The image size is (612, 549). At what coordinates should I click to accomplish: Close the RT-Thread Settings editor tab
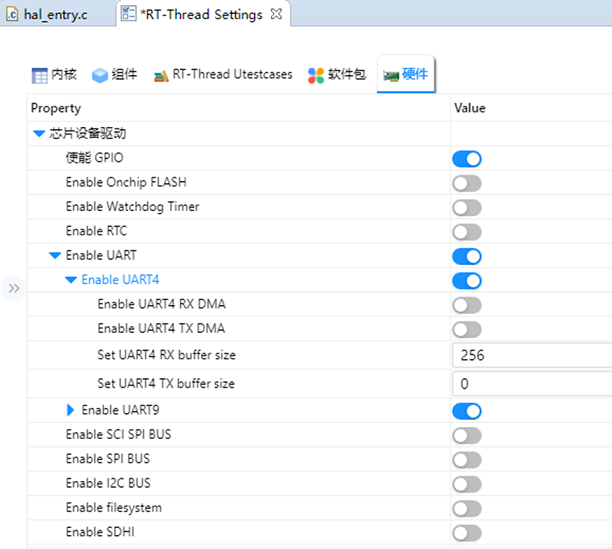(276, 14)
